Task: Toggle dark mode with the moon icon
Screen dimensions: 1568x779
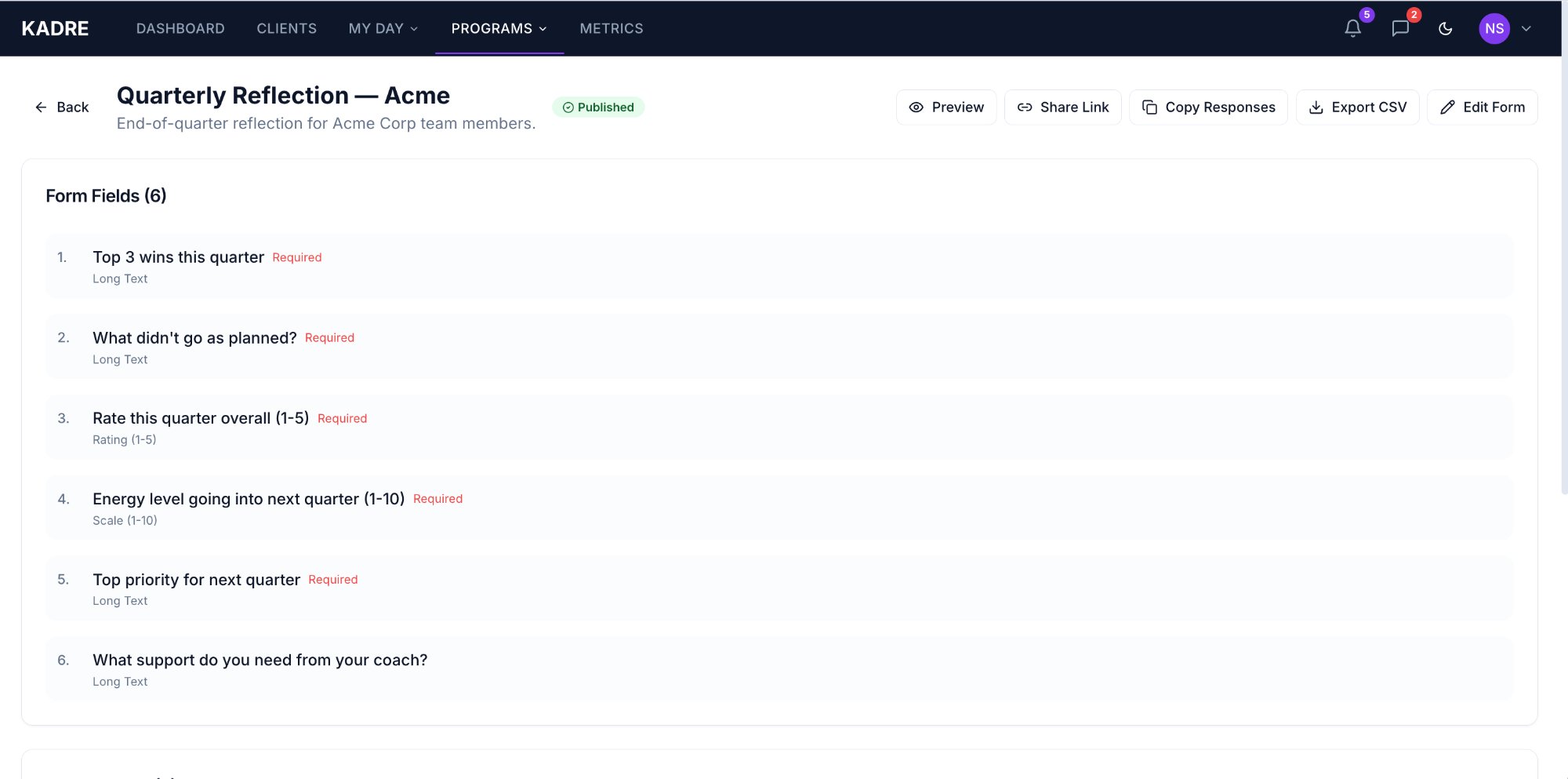Action: click(x=1446, y=28)
